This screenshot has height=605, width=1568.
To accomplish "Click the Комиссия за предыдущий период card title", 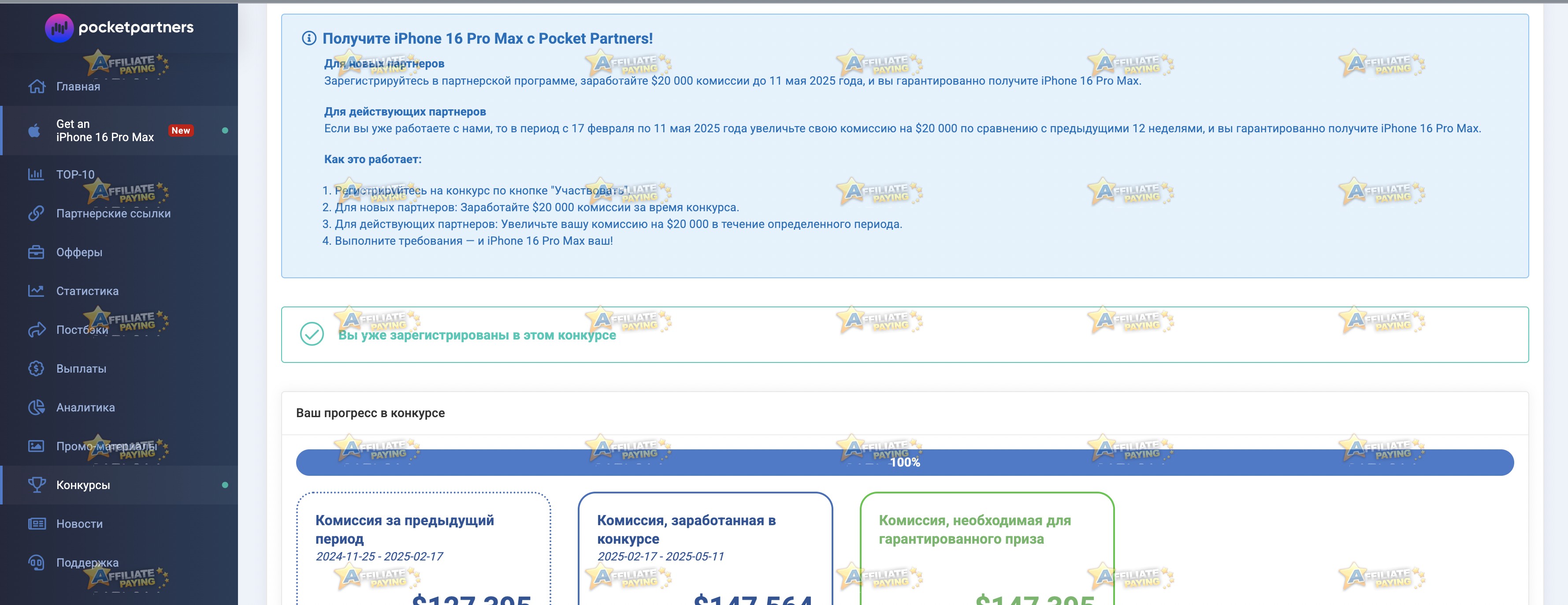I will (x=405, y=530).
